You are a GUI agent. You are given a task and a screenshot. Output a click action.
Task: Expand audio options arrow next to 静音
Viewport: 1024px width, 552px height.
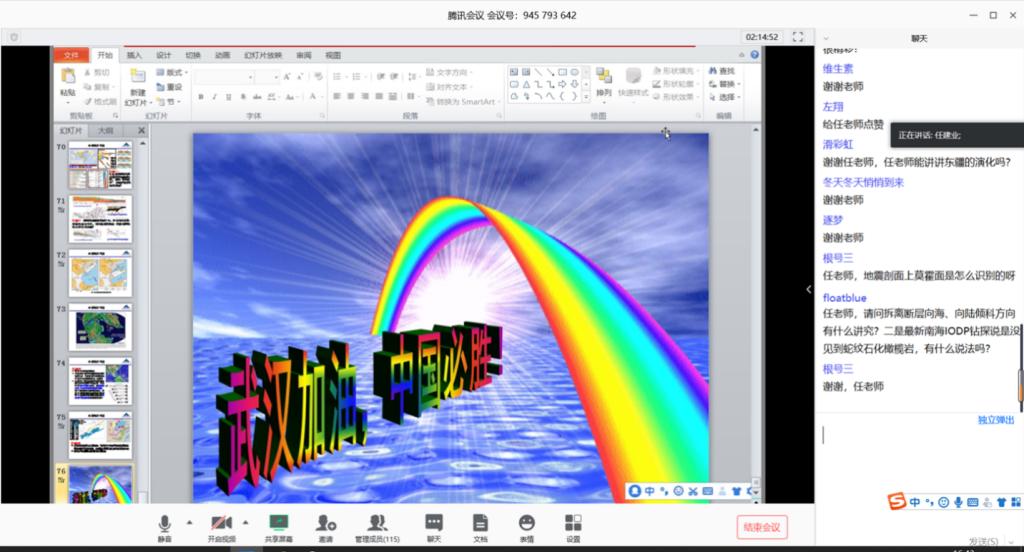tap(188, 522)
